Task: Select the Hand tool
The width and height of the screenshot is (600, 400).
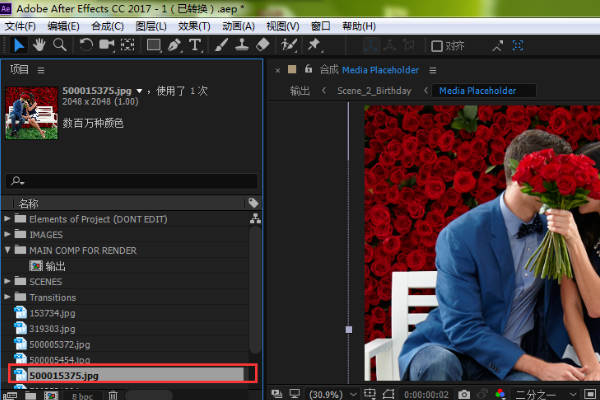Action: 39,45
